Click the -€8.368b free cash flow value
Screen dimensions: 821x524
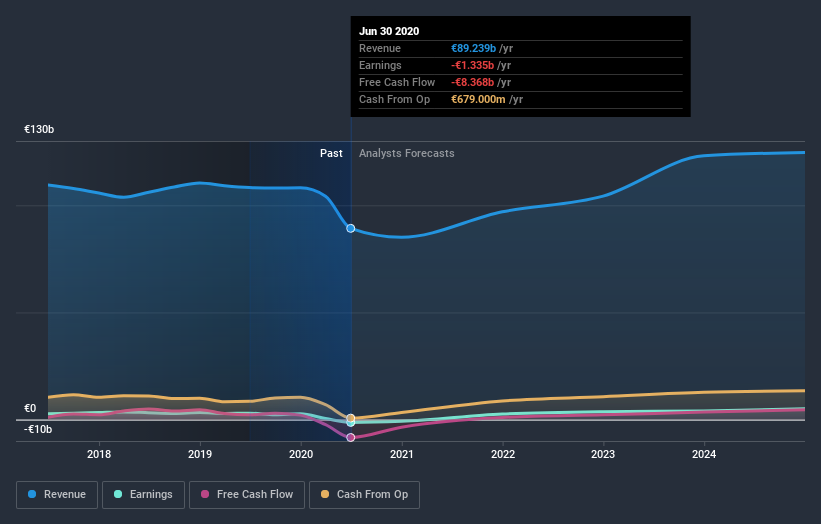pyautogui.click(x=472, y=82)
